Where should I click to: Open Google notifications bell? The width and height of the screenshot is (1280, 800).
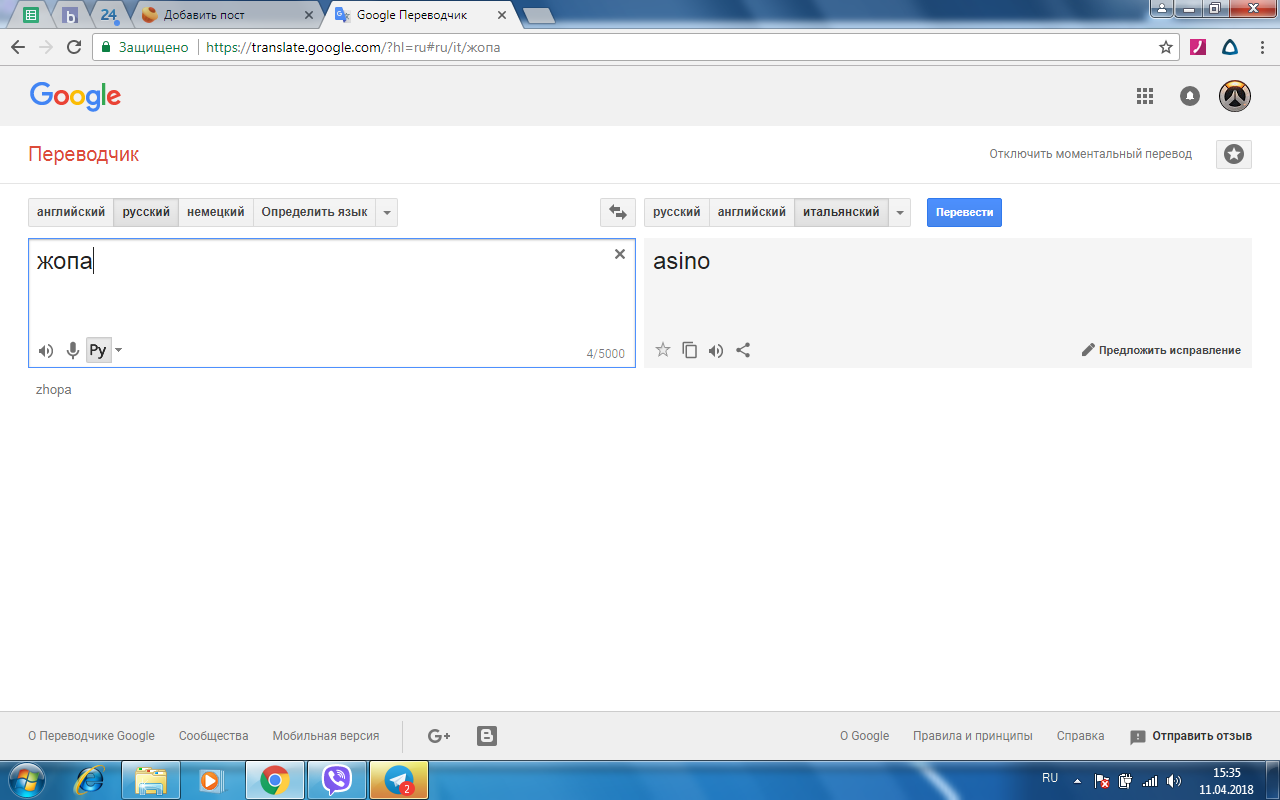[1190, 96]
